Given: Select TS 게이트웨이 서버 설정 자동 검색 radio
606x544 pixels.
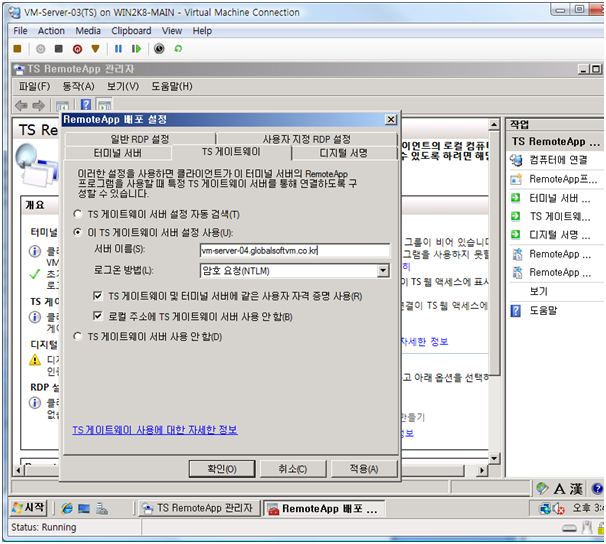Looking at the screenshot, I should coord(78,214).
